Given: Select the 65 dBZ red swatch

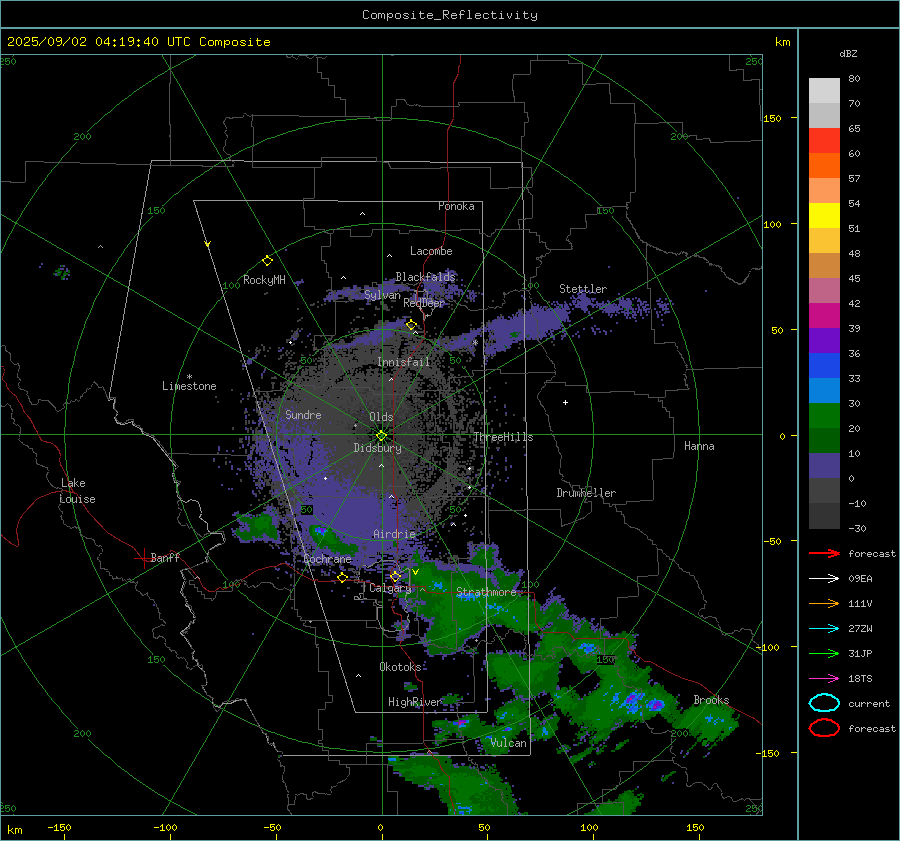Looking at the screenshot, I should coord(824,140).
